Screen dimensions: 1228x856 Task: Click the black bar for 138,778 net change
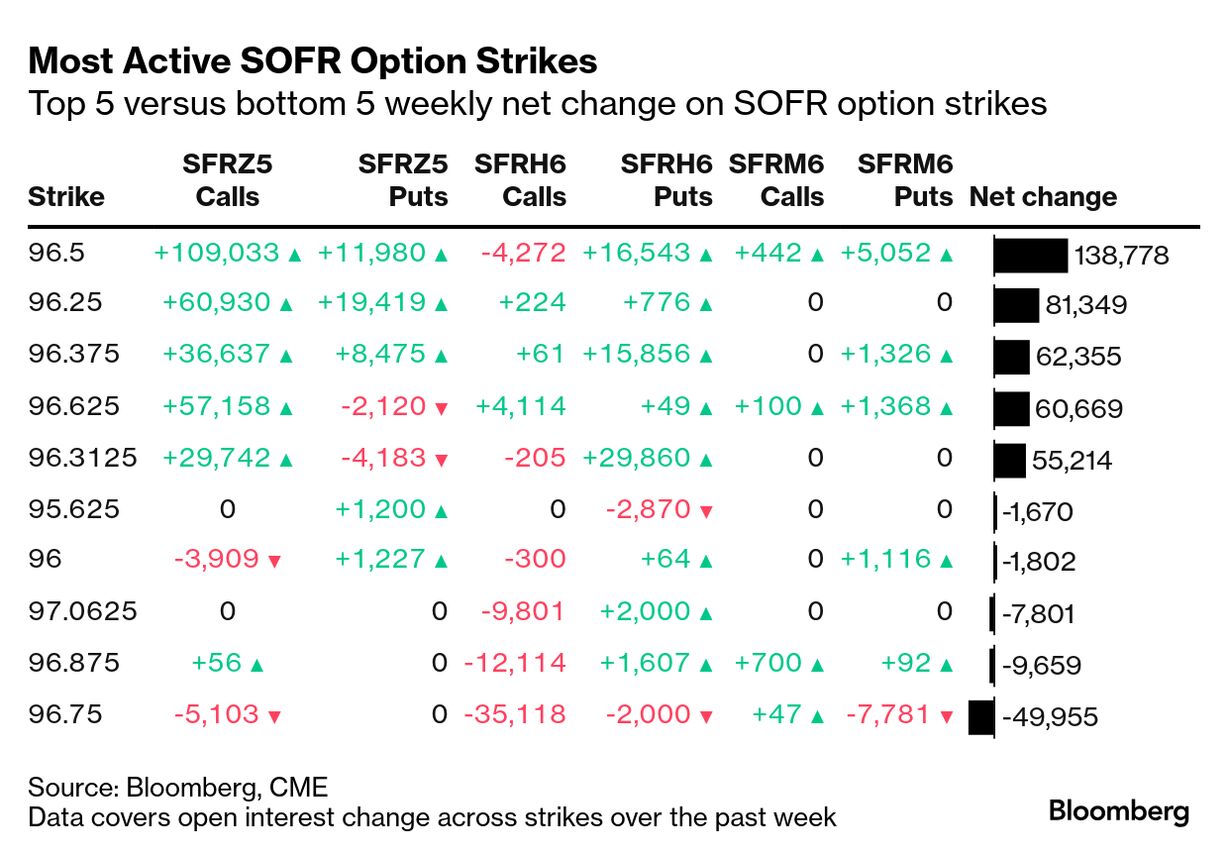(x=1031, y=255)
